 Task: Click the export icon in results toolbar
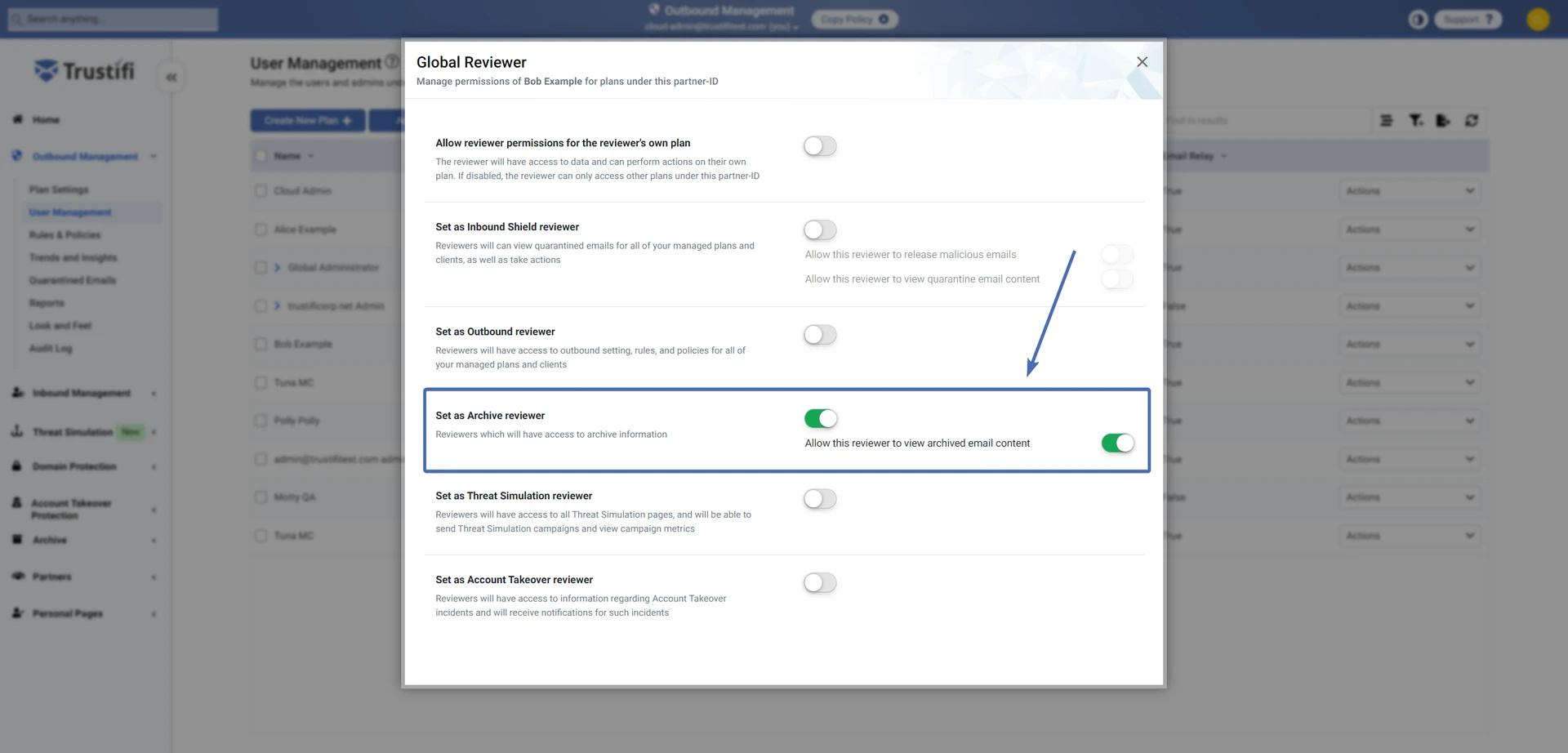[x=1443, y=121]
